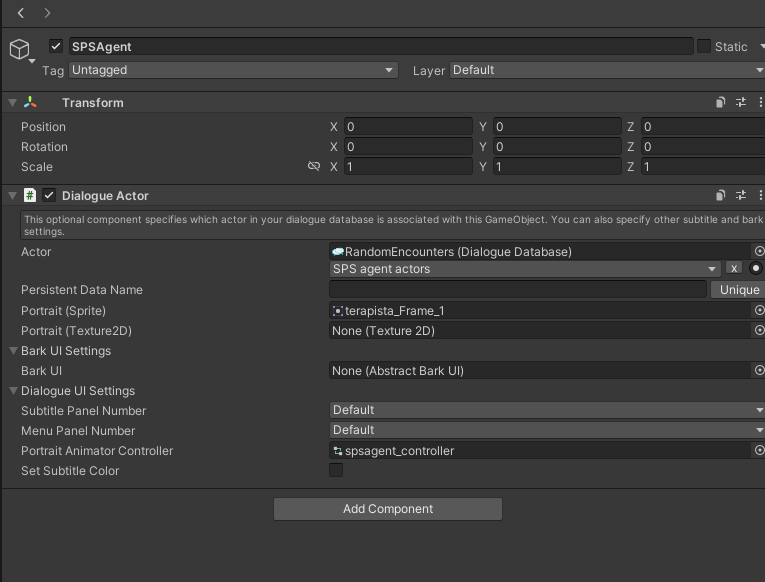
Task: Click the Subtitle Panel Number label
Action: (x=83, y=411)
